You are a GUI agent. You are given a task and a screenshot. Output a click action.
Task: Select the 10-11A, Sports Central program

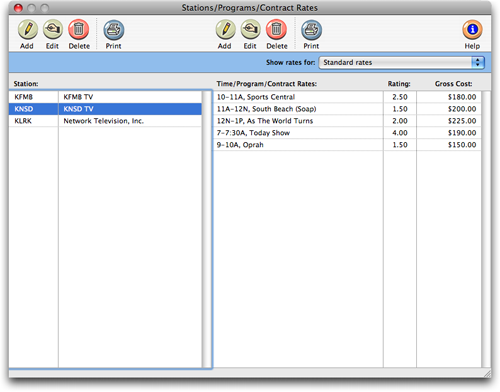point(256,97)
